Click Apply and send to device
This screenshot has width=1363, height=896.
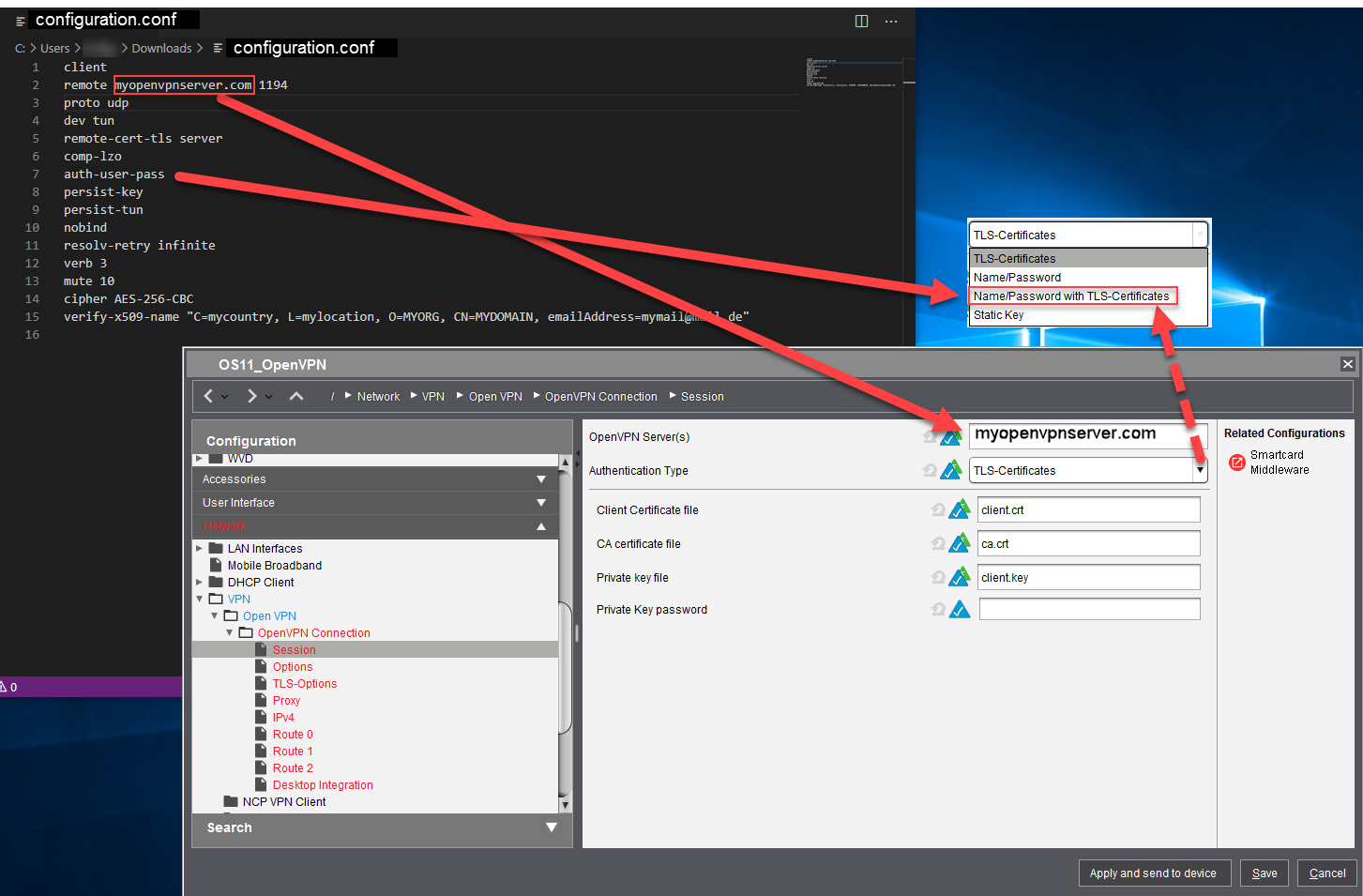[x=1153, y=873]
